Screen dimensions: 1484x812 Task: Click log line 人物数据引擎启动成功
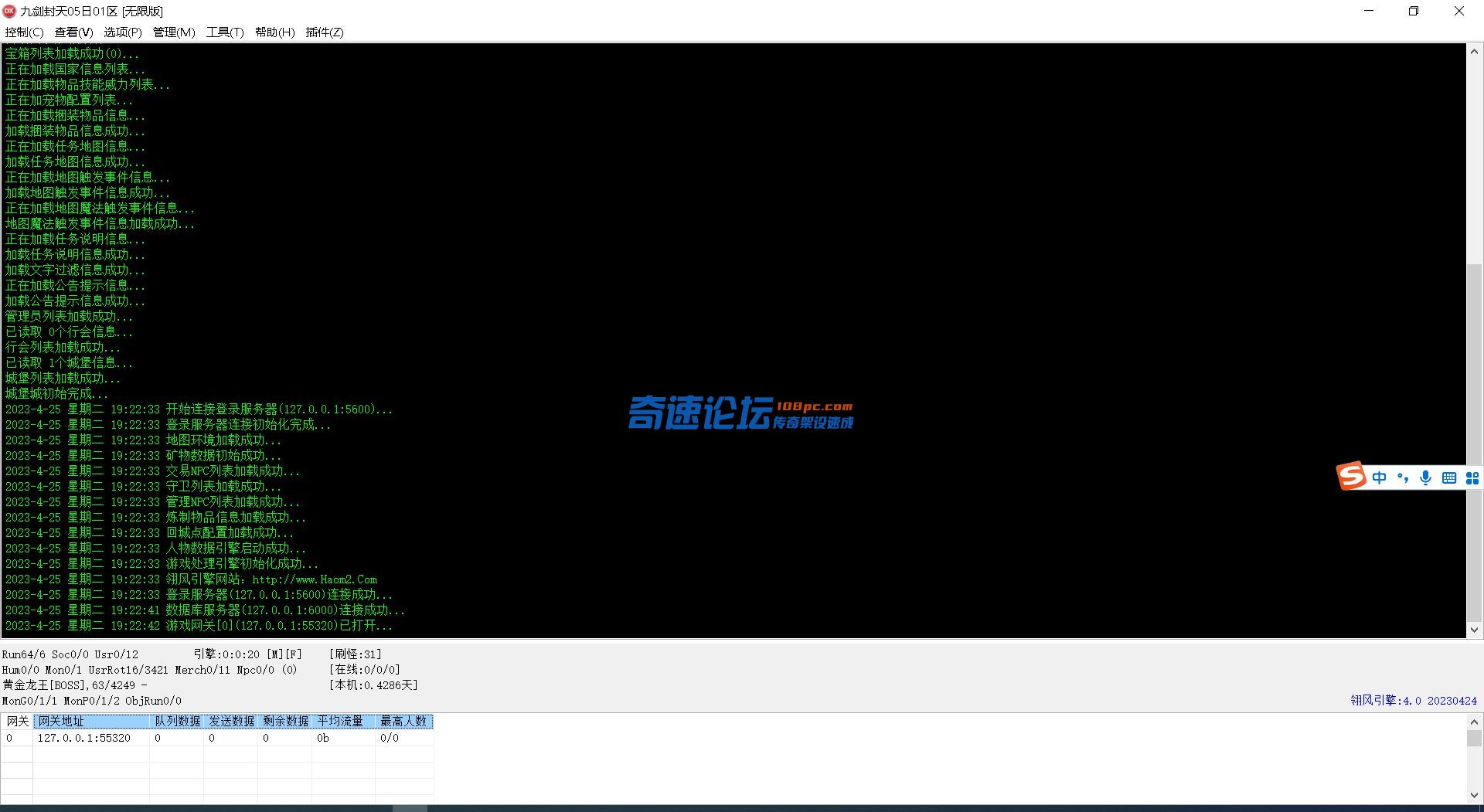155,549
